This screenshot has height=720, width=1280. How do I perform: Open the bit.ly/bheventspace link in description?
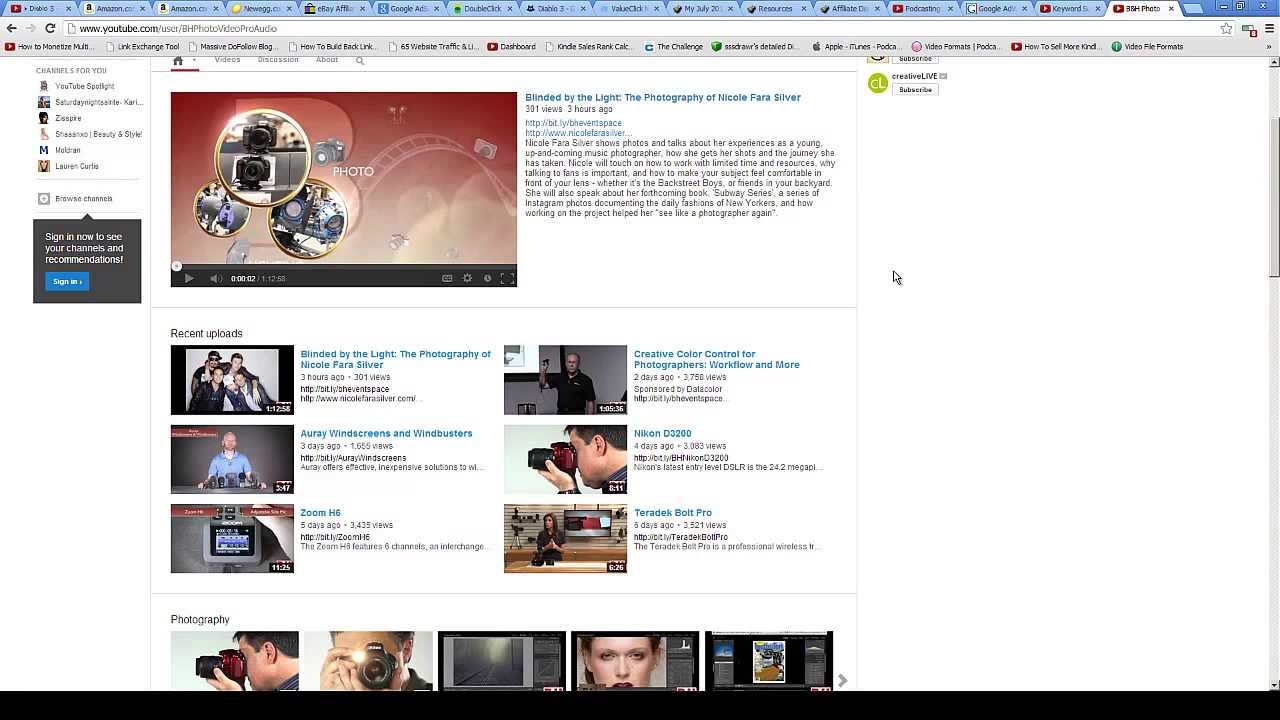point(573,123)
